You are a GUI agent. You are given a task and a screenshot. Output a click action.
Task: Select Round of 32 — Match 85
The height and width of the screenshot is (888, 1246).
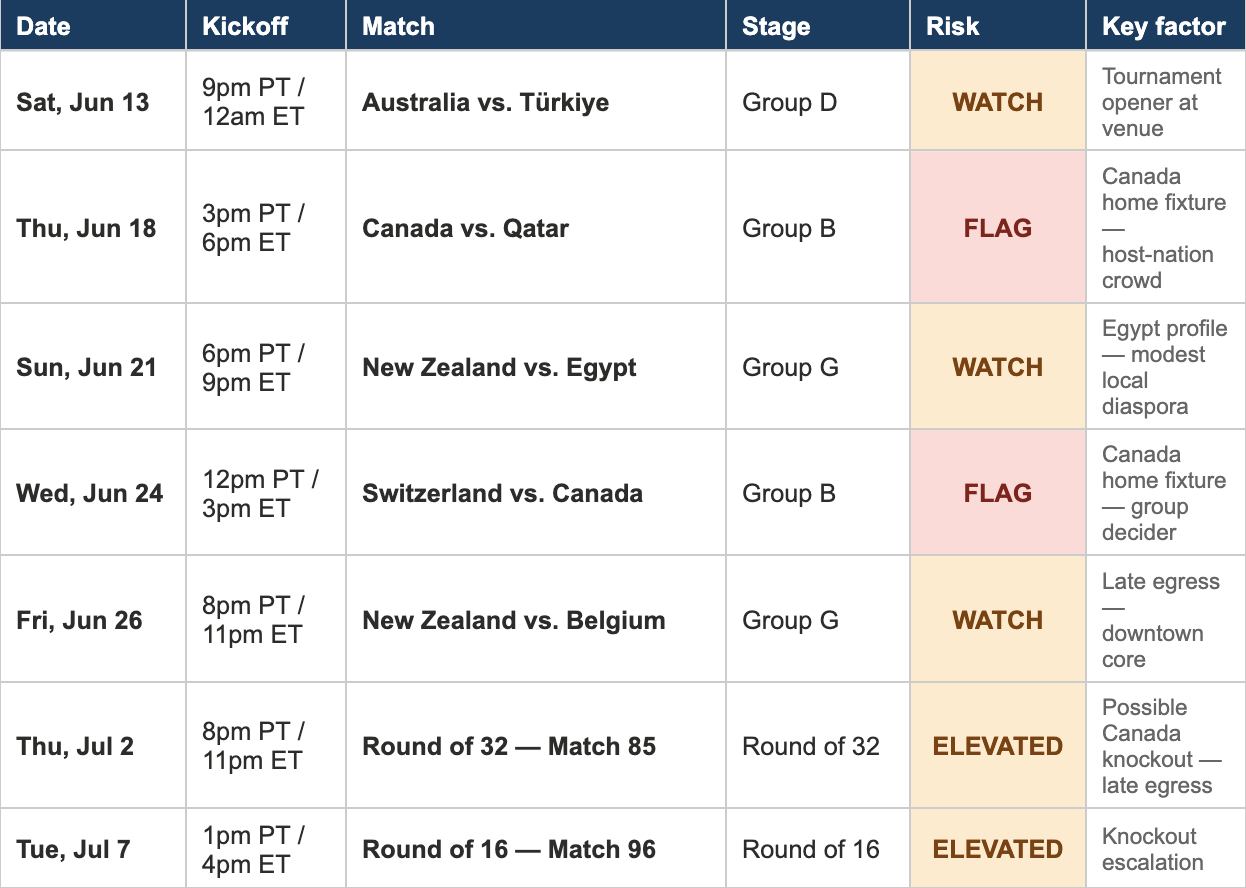coord(509,746)
